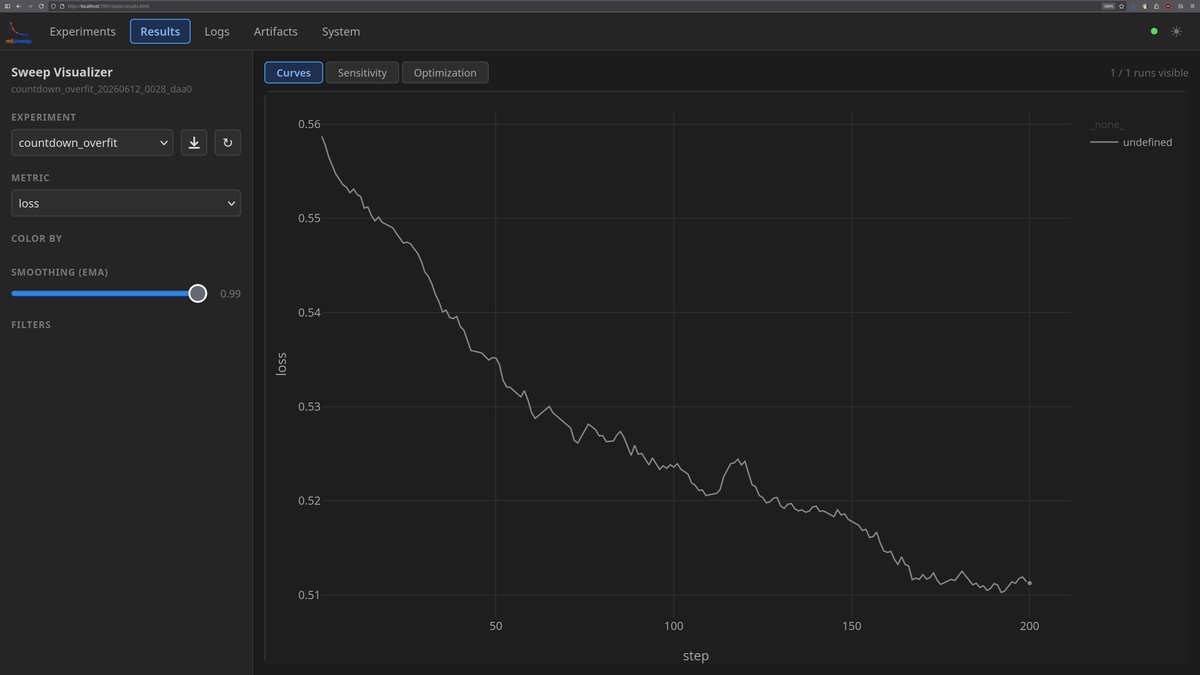Select the Curves view
This screenshot has width=1200, height=675.
point(294,73)
